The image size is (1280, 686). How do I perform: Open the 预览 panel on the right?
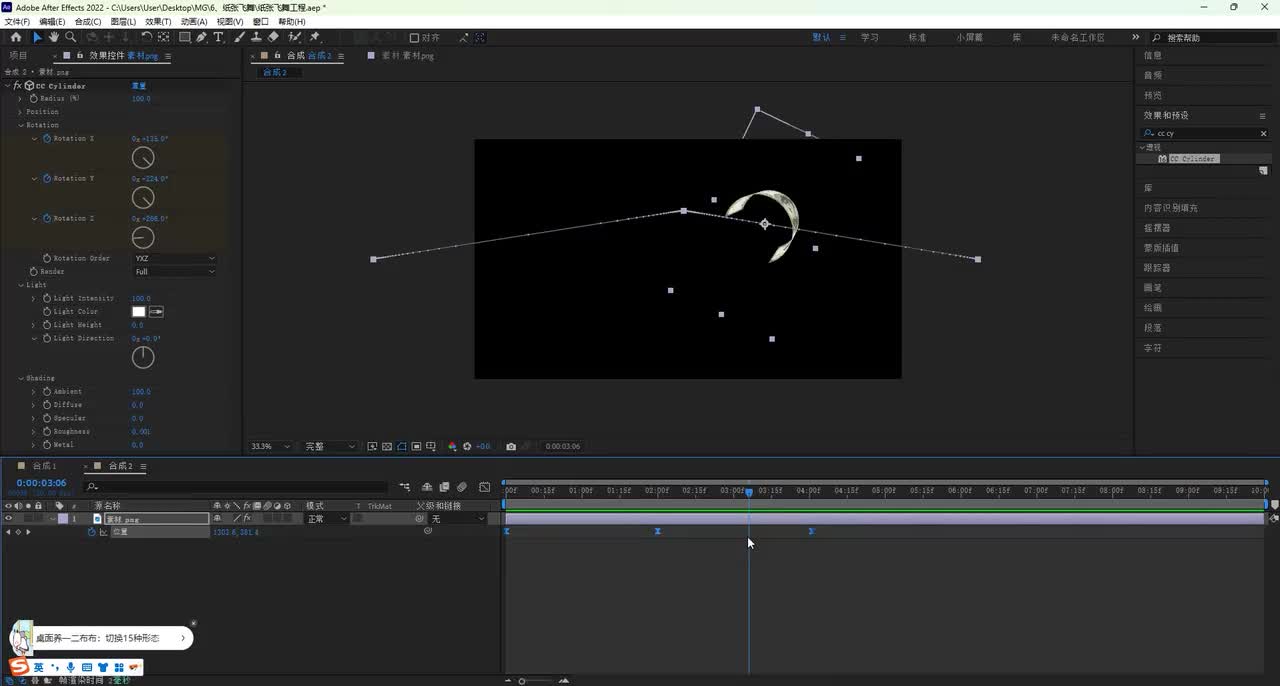click(1153, 95)
